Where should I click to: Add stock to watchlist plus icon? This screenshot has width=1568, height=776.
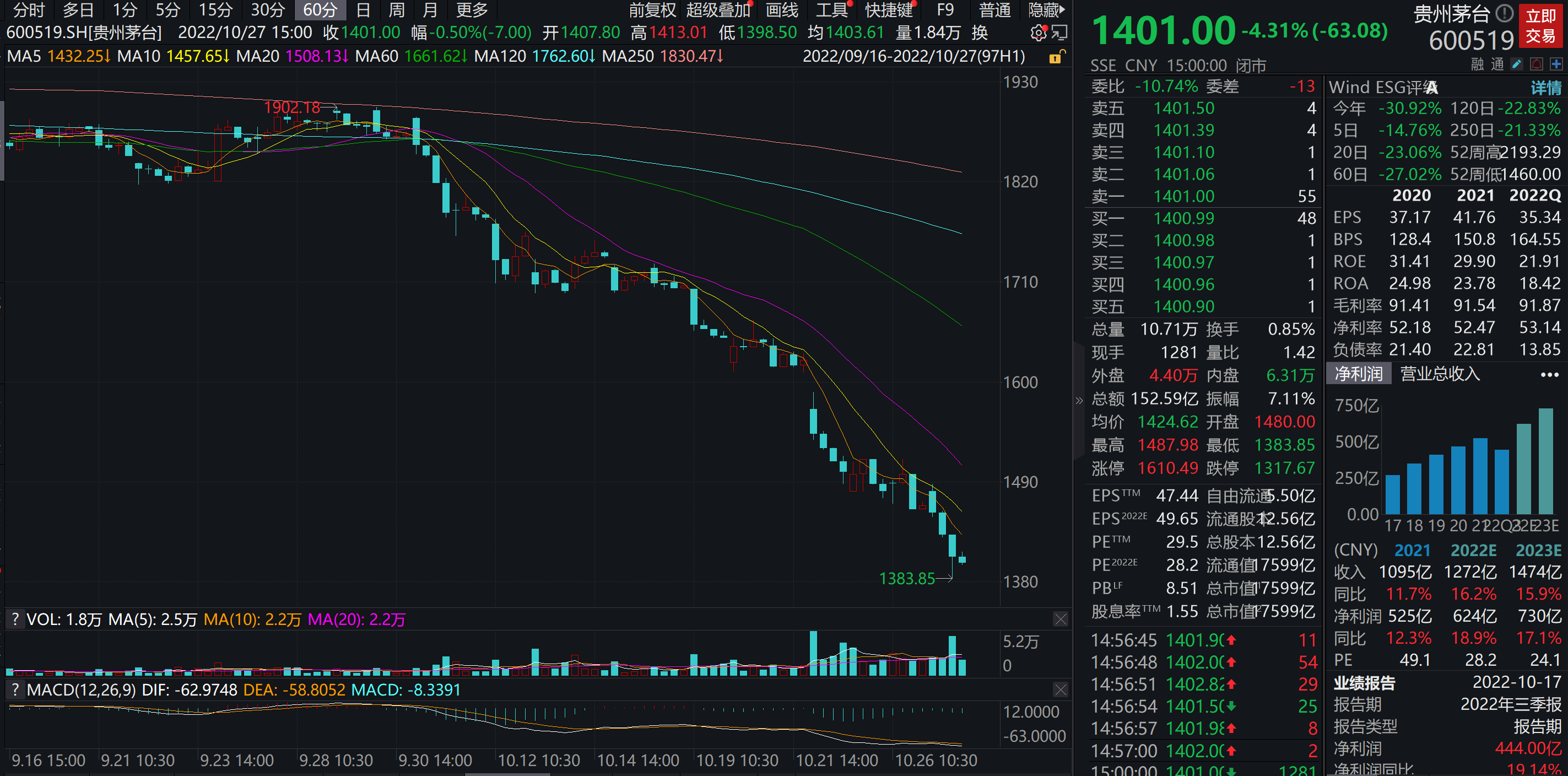[x=1556, y=64]
